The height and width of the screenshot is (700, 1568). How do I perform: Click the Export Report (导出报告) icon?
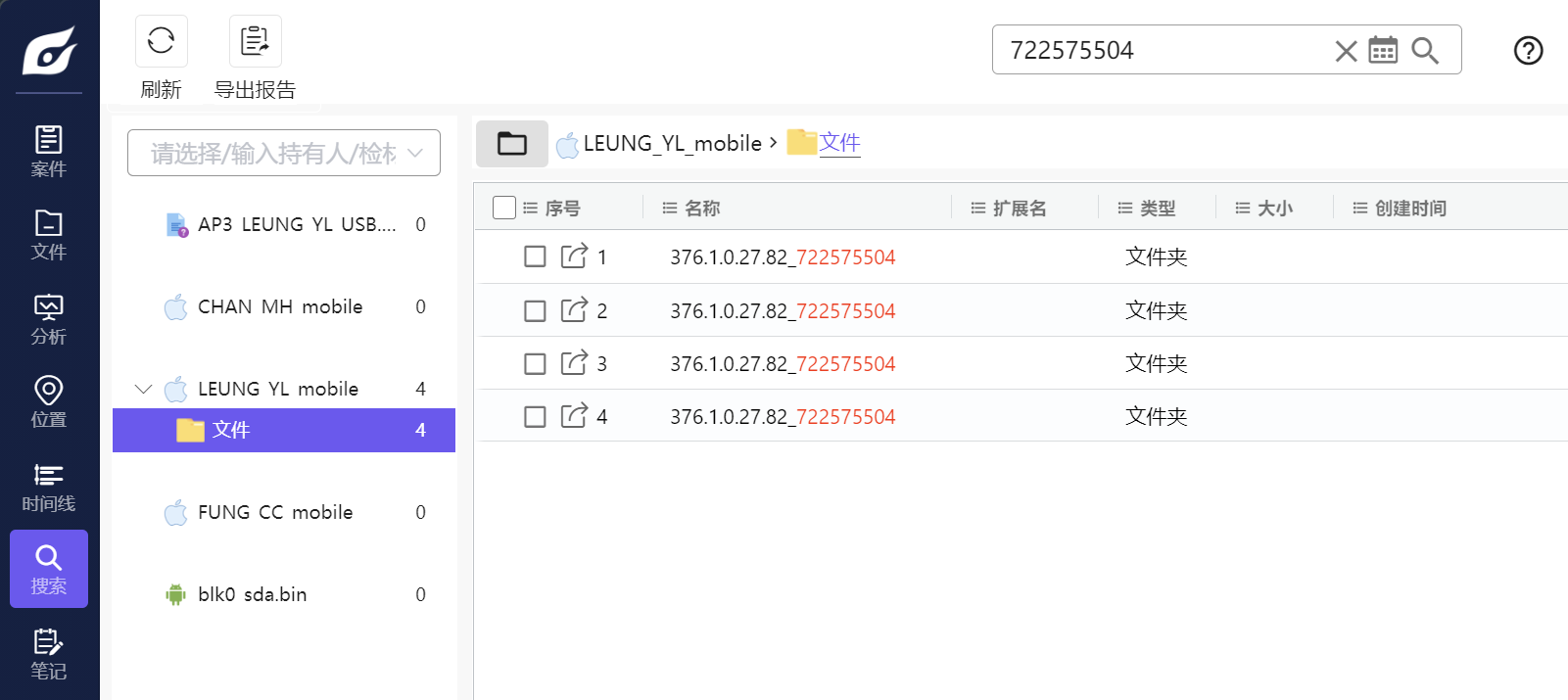[255, 41]
